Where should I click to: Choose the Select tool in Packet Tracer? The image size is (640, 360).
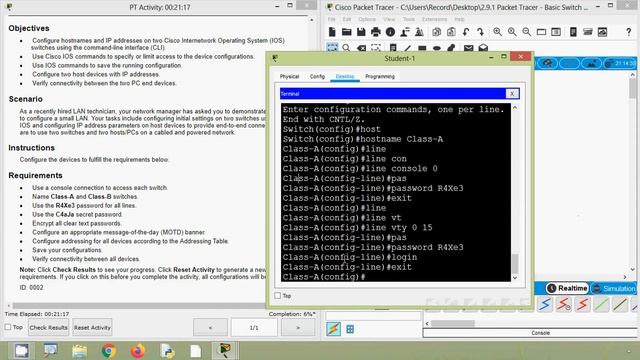(x=332, y=47)
